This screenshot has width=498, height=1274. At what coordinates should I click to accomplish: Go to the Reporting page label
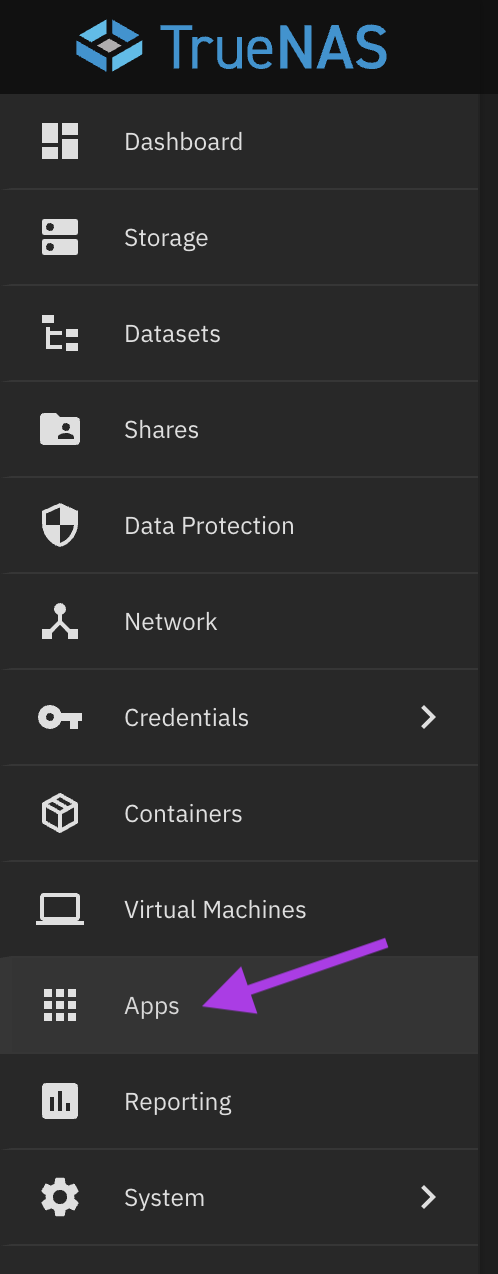click(178, 1102)
